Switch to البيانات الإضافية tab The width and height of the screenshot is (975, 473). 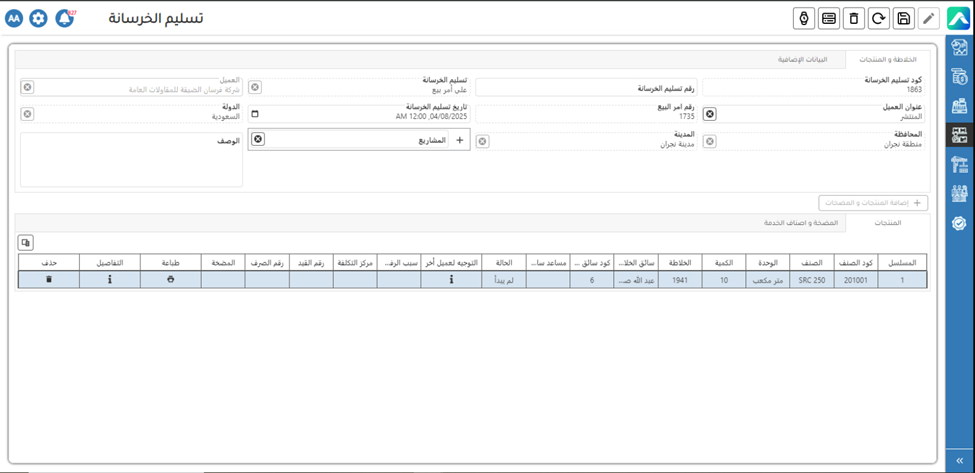tap(802, 60)
